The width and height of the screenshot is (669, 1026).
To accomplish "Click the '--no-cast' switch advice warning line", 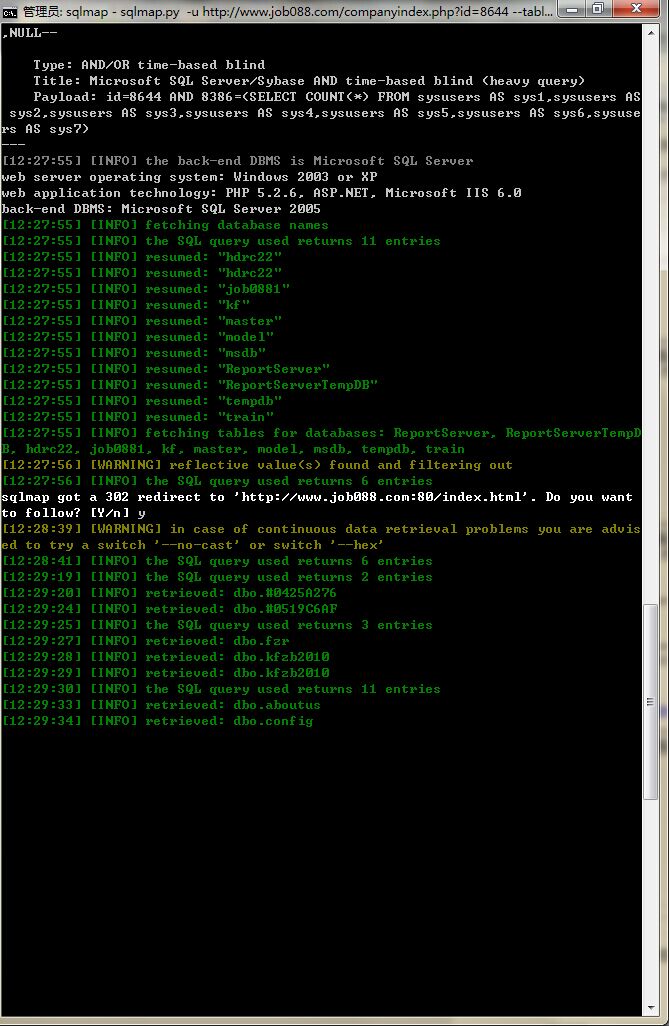I will [321, 537].
